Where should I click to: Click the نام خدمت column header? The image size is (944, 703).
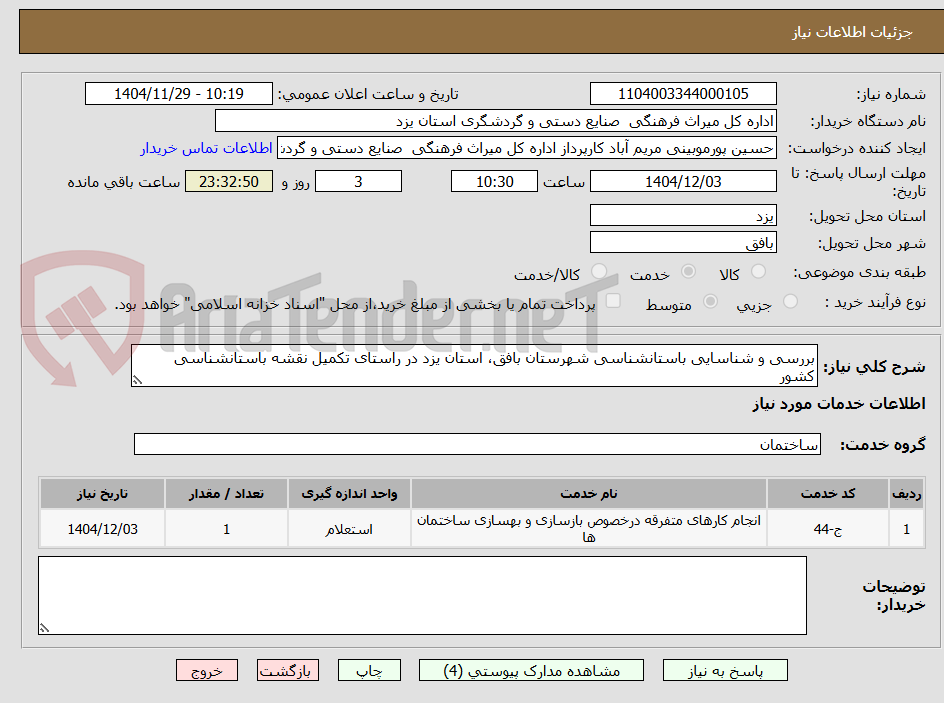pyautogui.click(x=589, y=494)
